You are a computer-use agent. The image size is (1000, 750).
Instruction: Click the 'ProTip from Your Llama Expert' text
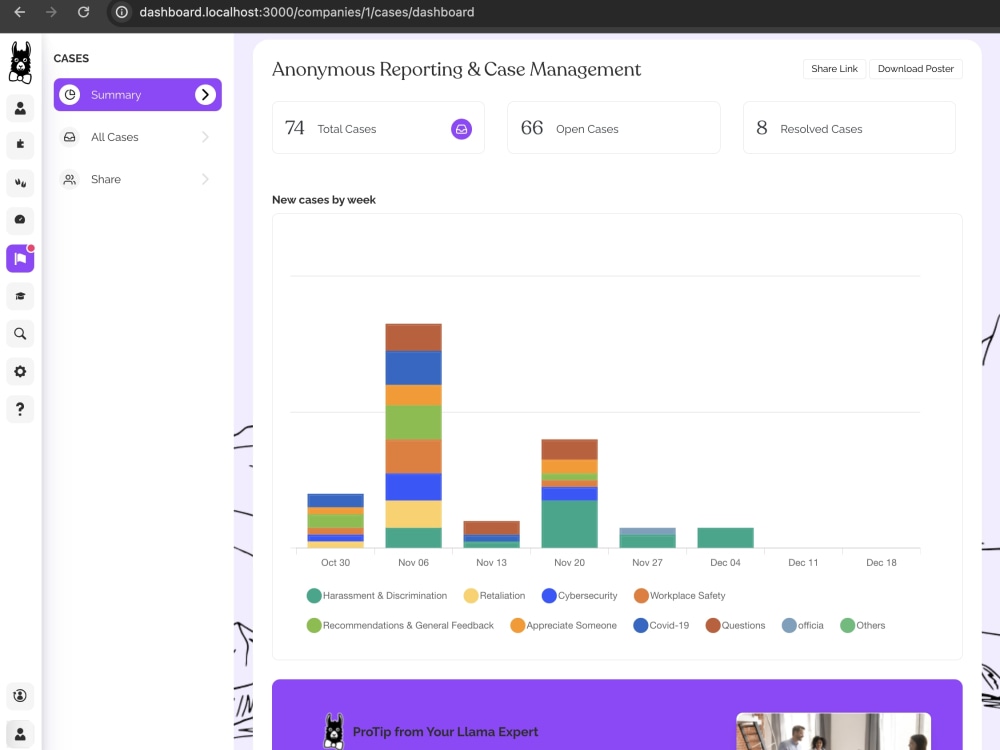tap(445, 732)
